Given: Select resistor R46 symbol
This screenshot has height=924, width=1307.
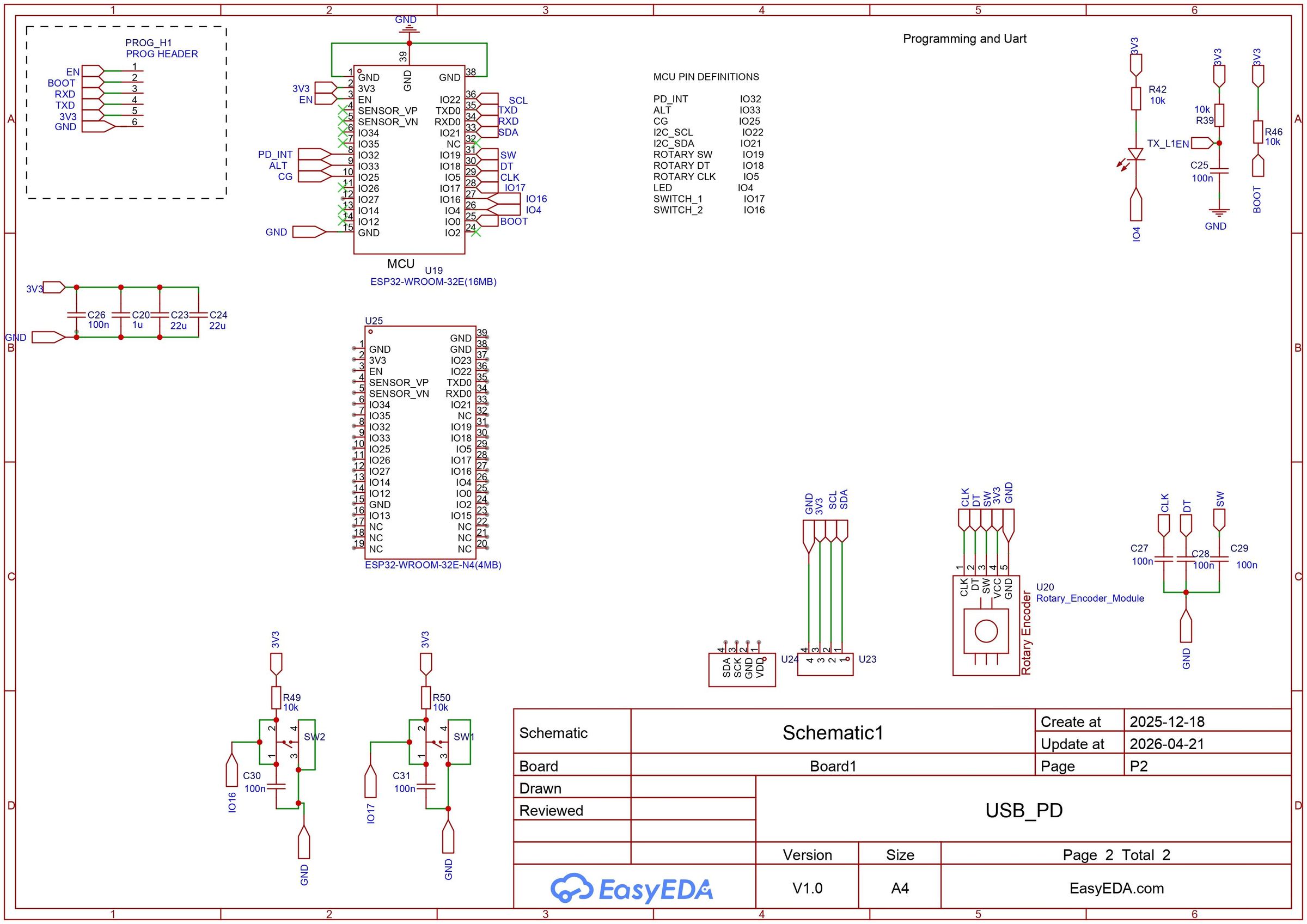Looking at the screenshot, I should coord(1258,132).
